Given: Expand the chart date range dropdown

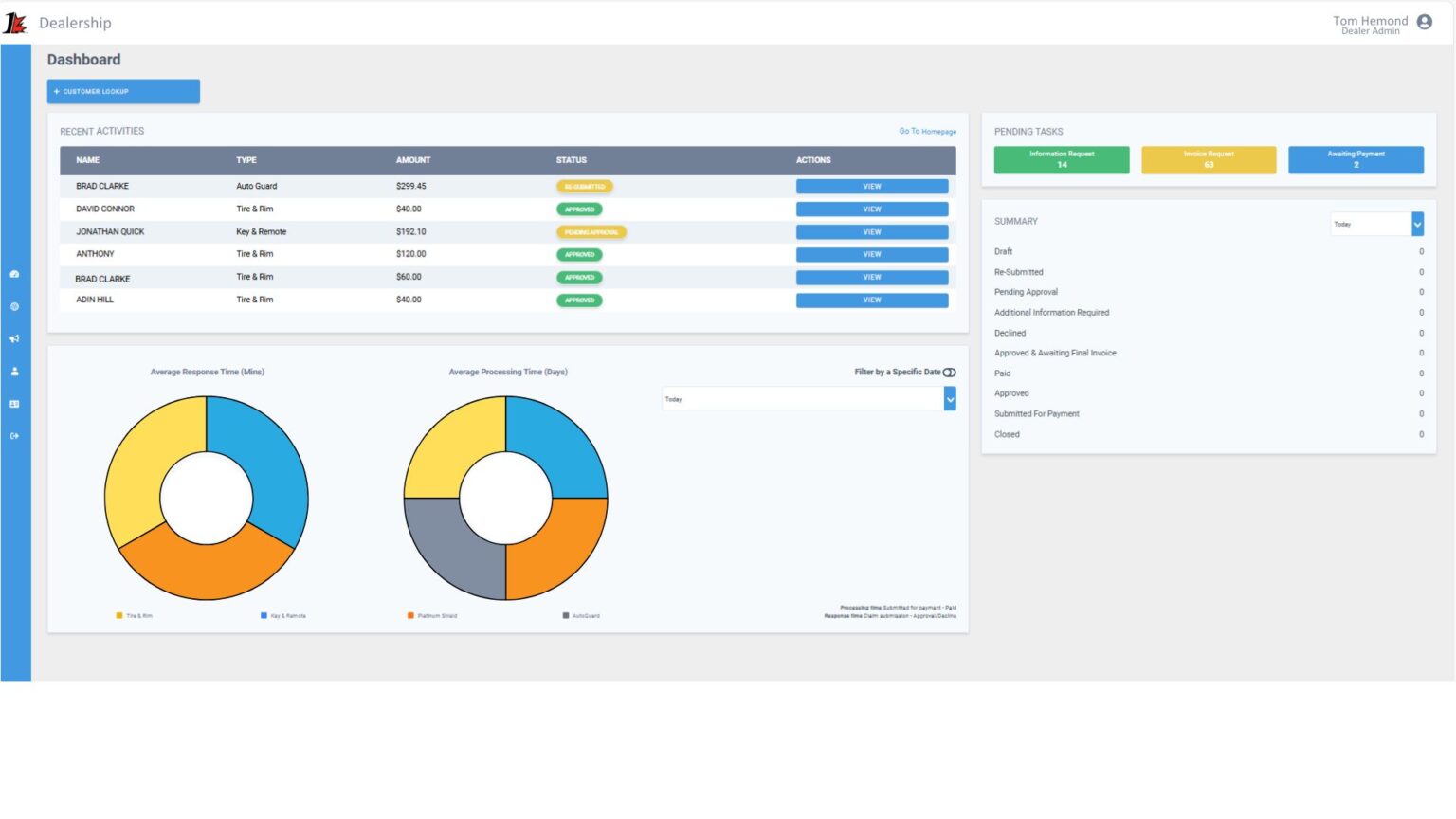Looking at the screenshot, I should [806, 398].
